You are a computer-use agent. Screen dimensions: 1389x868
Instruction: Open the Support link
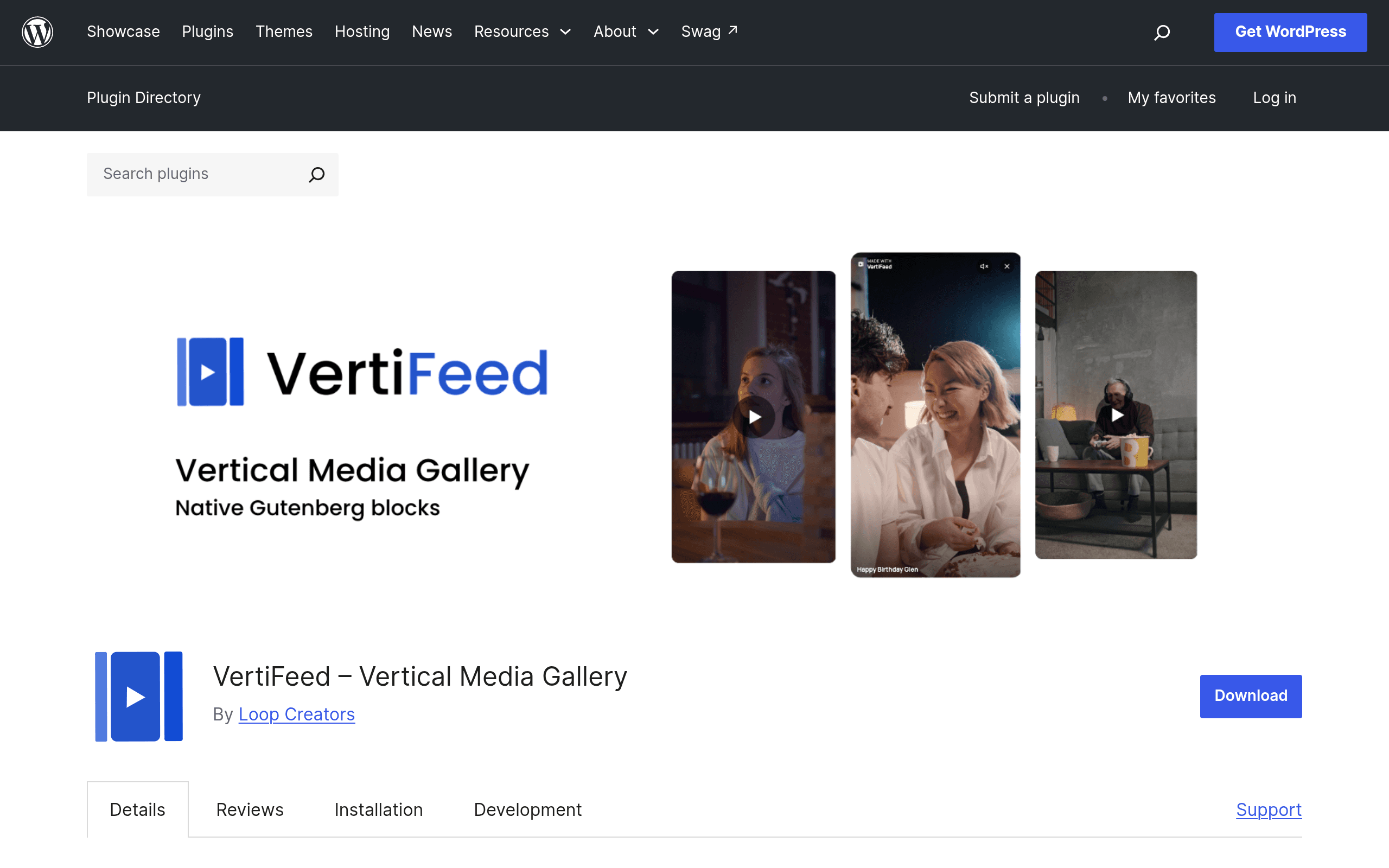click(1269, 809)
